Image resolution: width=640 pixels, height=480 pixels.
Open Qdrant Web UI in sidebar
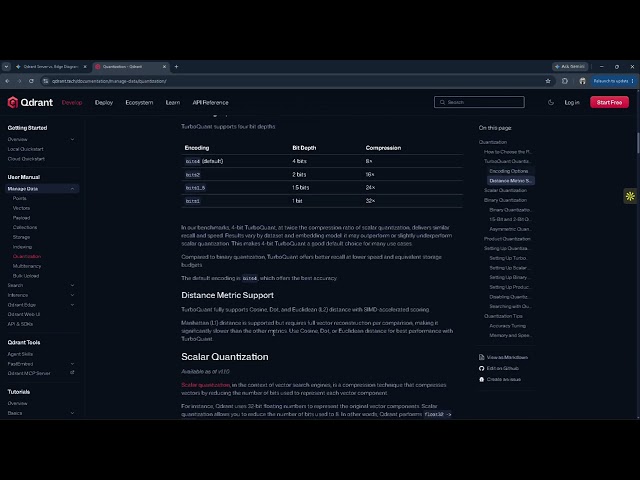[x=24, y=314]
